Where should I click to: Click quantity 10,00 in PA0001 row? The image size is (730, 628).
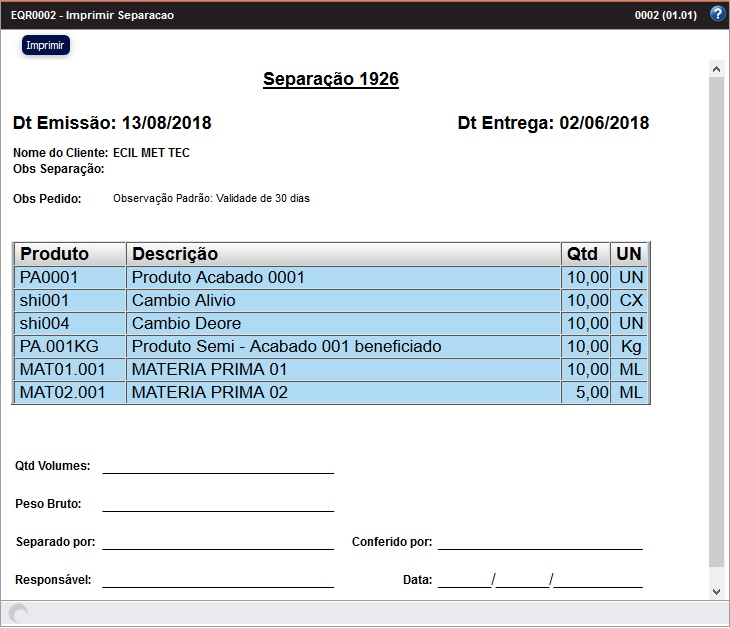(x=588, y=277)
